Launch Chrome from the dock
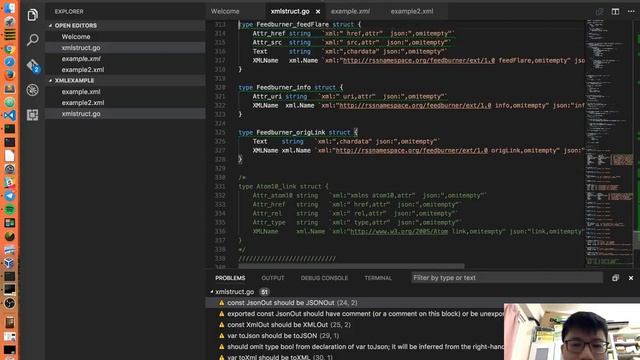640x360 pixels. 9,49
